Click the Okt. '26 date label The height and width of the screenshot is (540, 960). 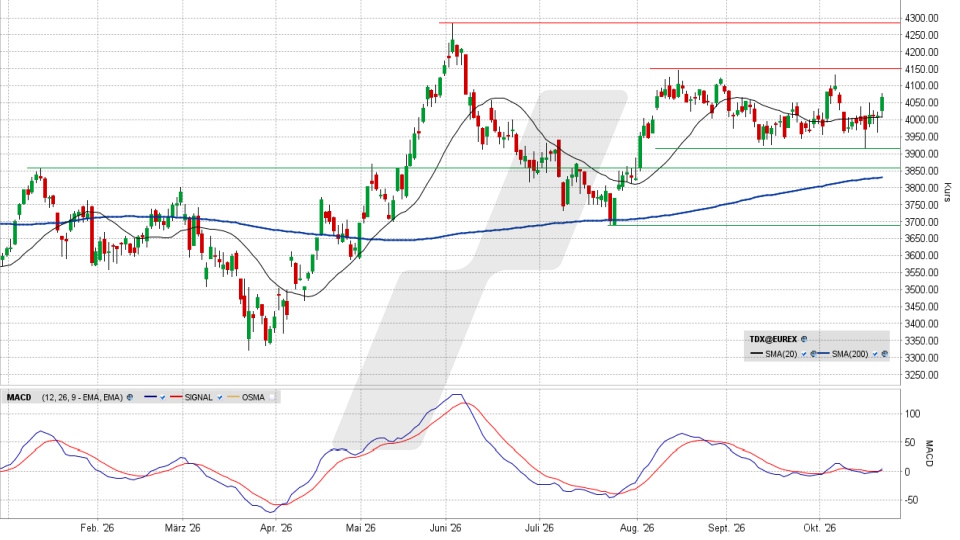[x=820, y=528]
